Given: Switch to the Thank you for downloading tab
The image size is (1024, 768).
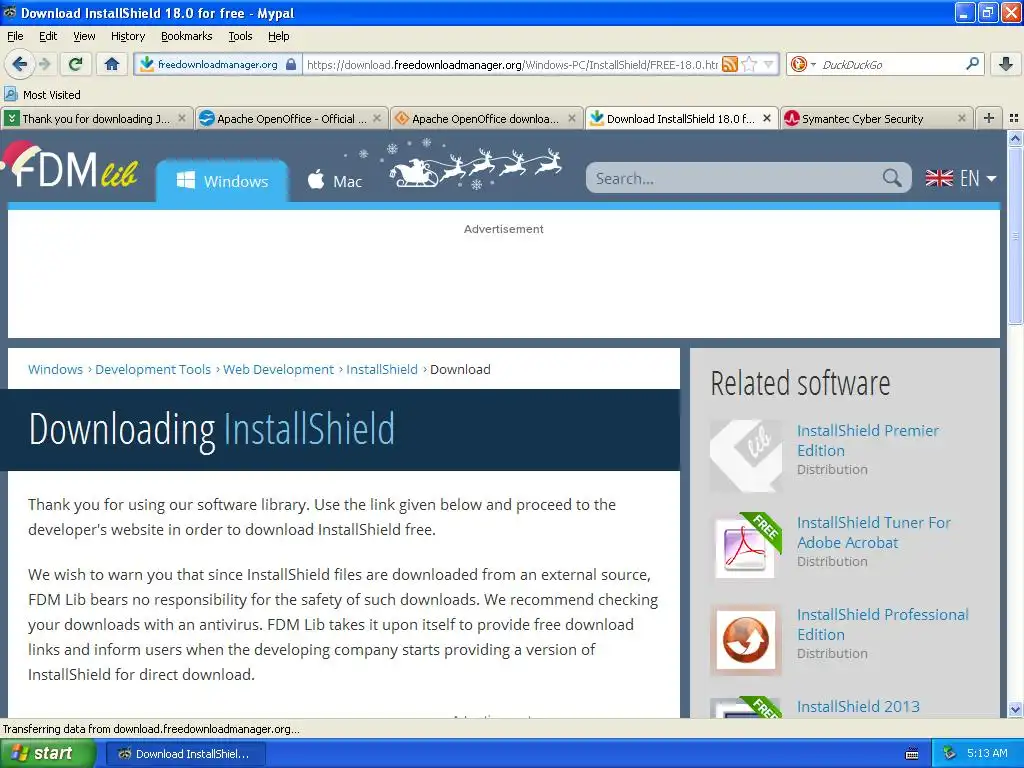Looking at the screenshot, I should coord(97,118).
